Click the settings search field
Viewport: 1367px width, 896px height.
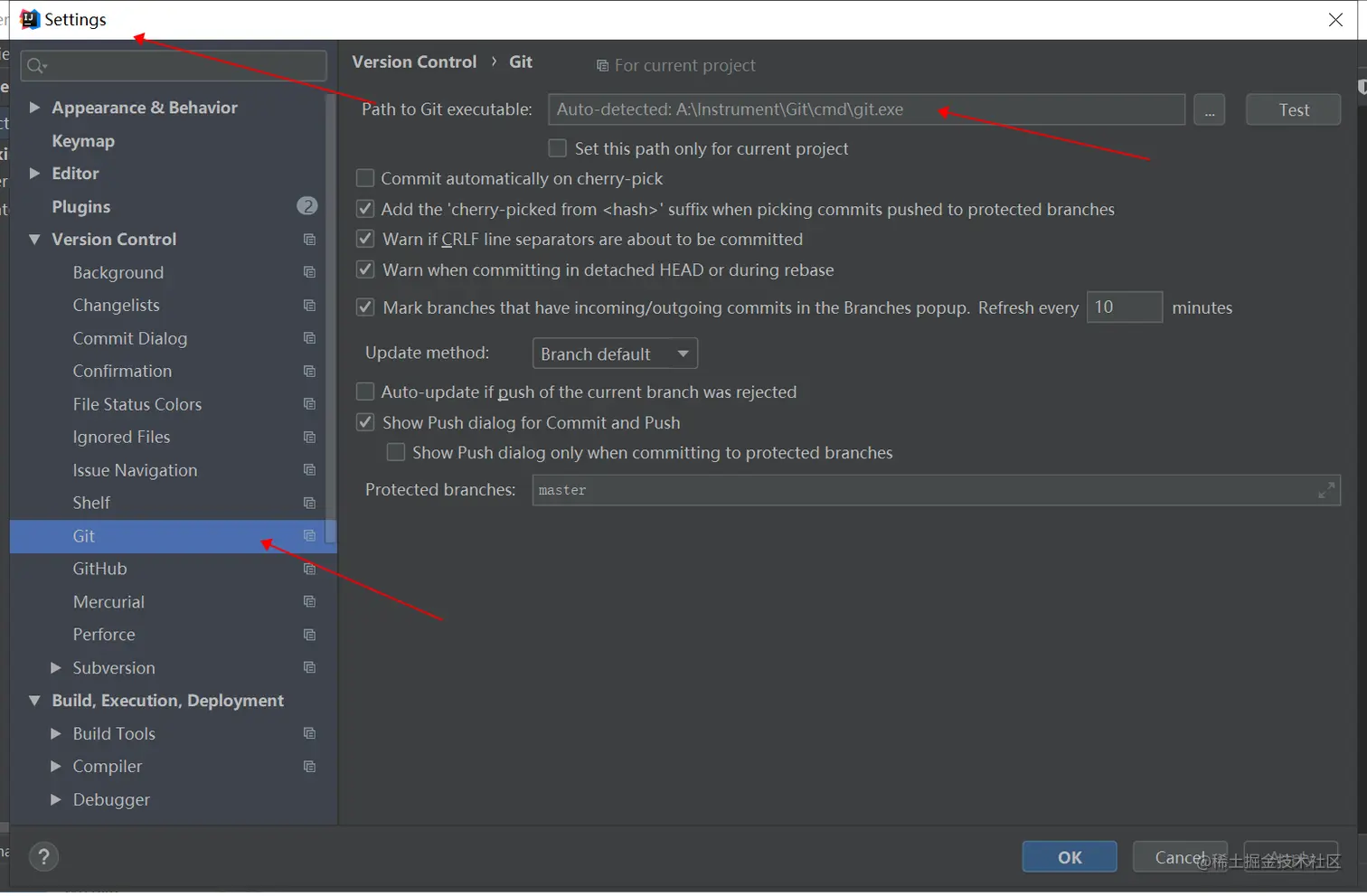click(x=174, y=65)
